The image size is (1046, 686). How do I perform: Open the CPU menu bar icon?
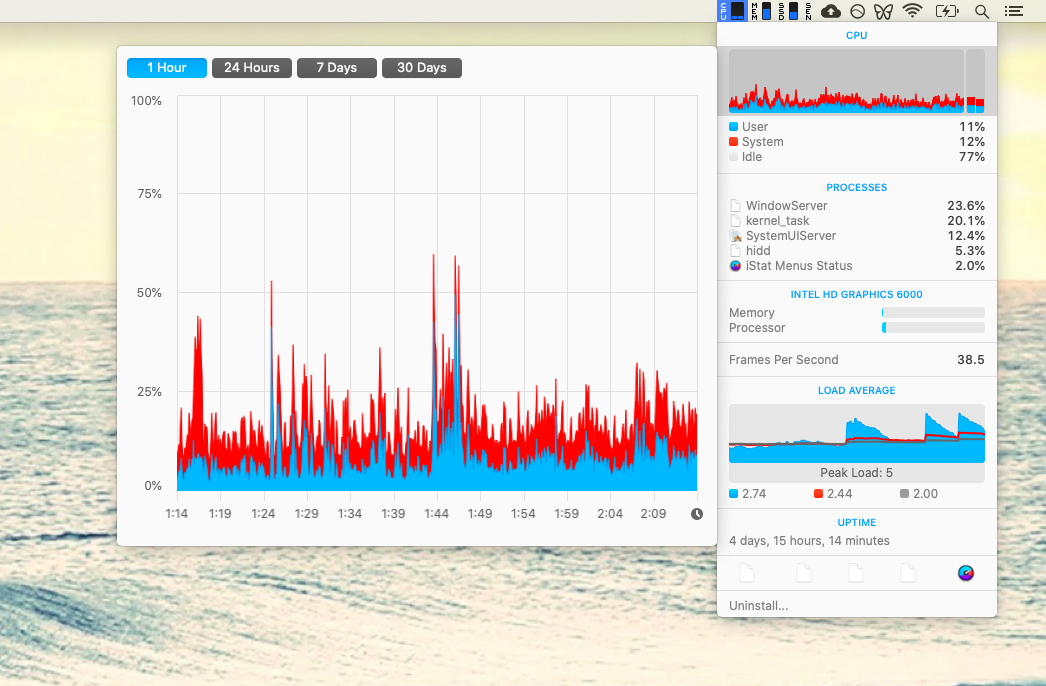coord(731,11)
